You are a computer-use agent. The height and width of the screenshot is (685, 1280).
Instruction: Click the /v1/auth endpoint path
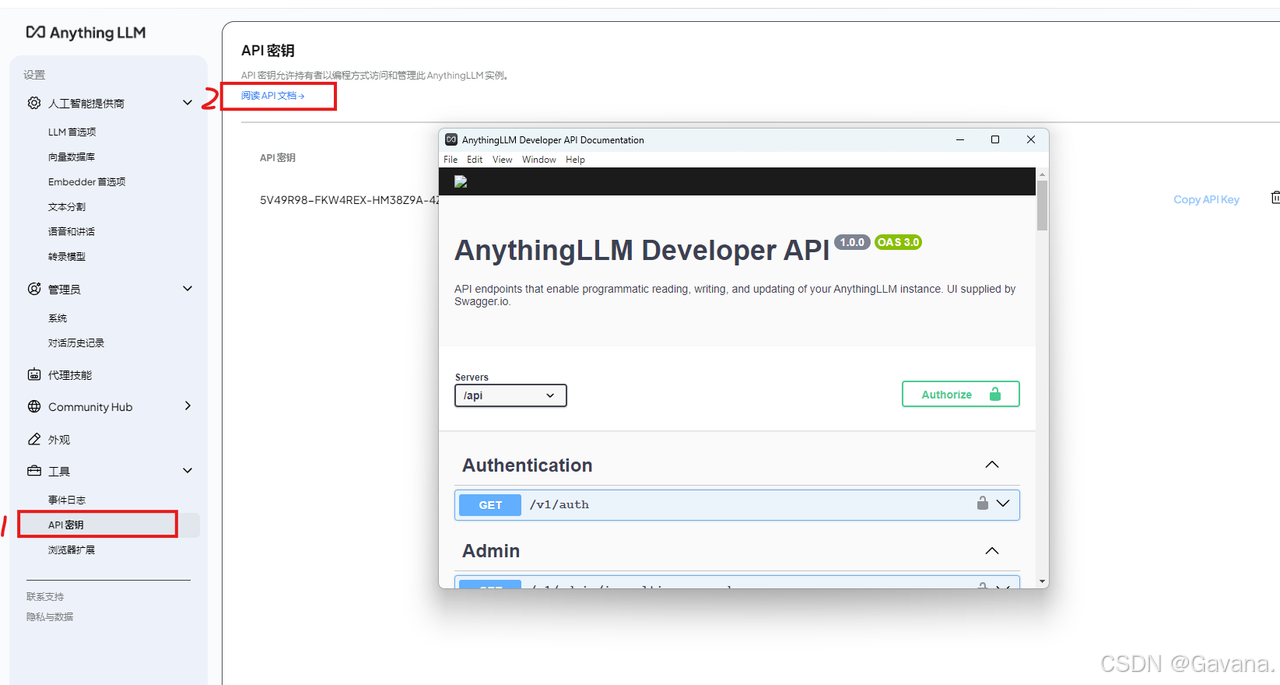[559, 505]
